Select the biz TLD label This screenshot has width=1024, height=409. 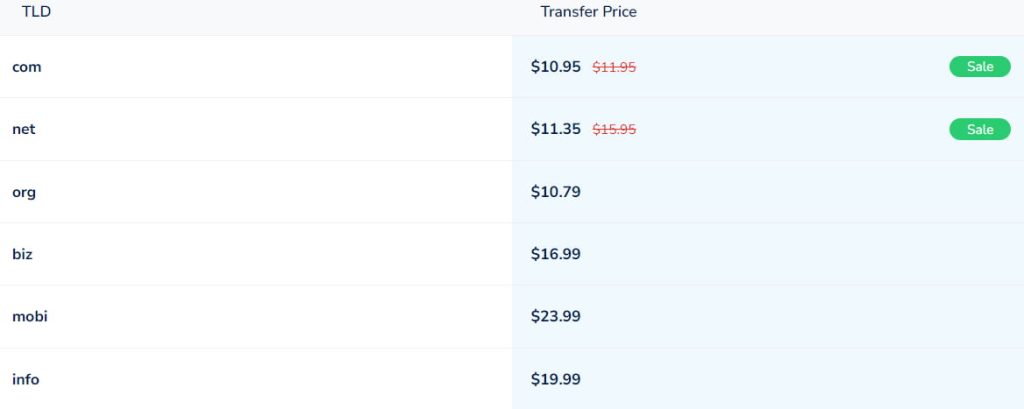point(22,254)
